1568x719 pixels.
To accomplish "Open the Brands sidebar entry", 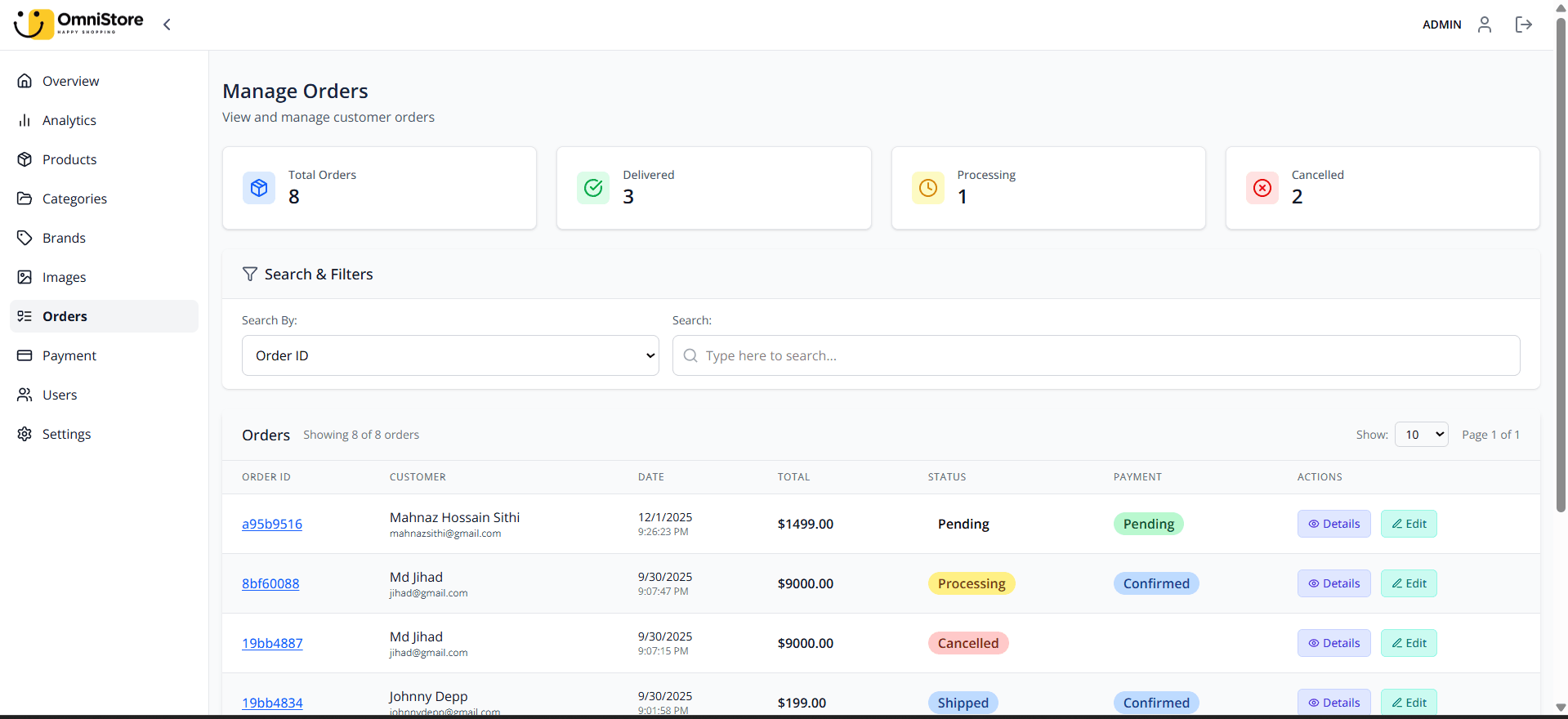I will tap(104, 238).
